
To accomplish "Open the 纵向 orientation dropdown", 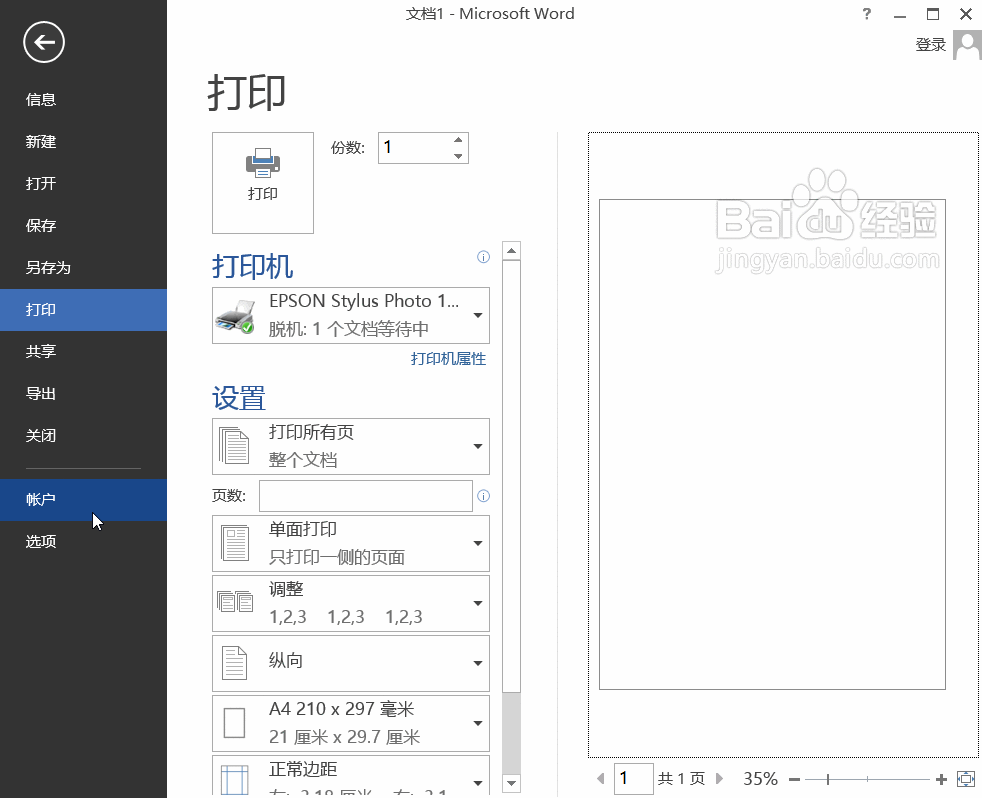I will [351, 663].
